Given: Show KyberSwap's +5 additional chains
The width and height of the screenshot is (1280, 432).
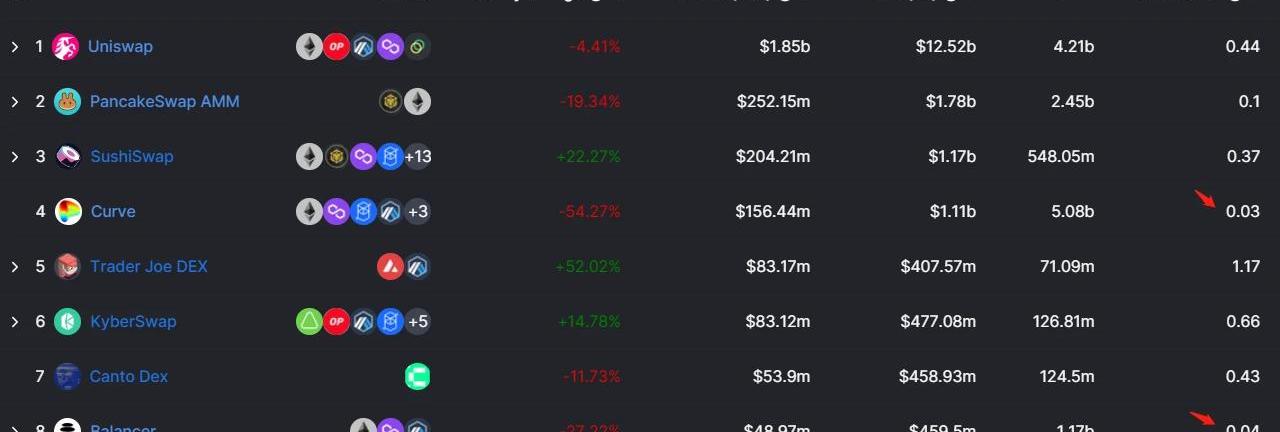Looking at the screenshot, I should click(417, 321).
